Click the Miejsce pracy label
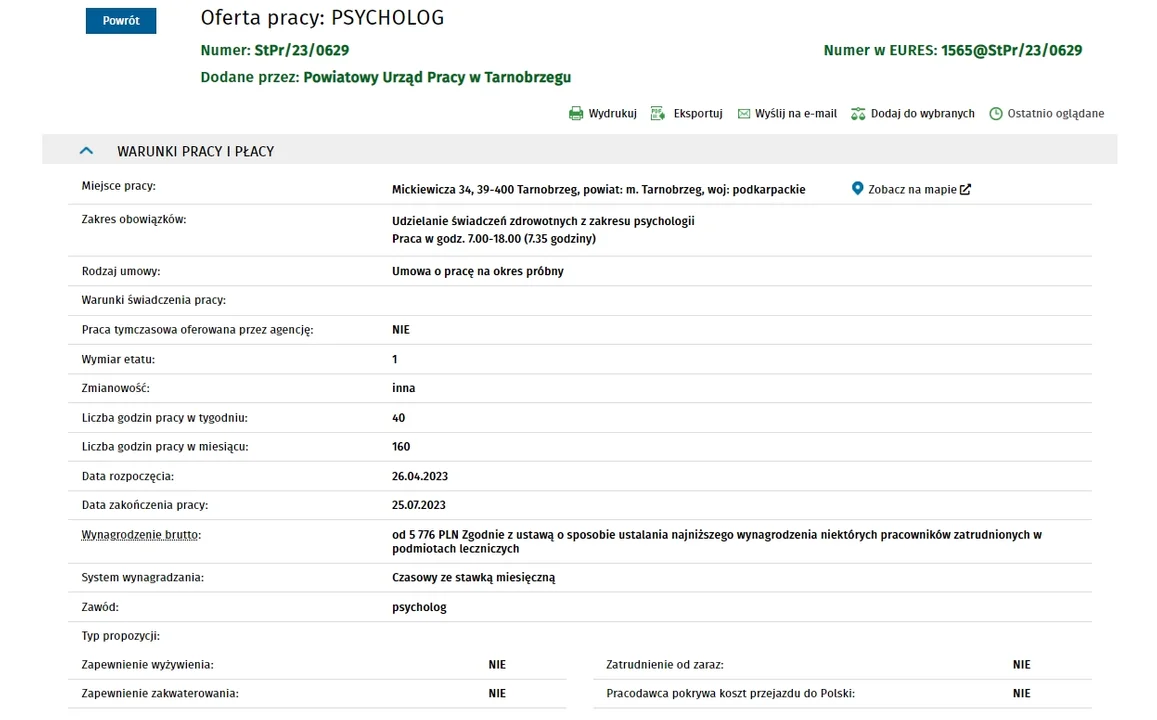The width and height of the screenshot is (1157, 720). tap(119, 186)
